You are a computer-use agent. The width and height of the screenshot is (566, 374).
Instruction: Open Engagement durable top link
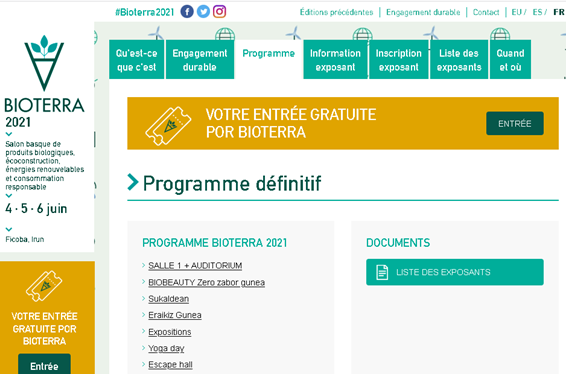pos(423,12)
